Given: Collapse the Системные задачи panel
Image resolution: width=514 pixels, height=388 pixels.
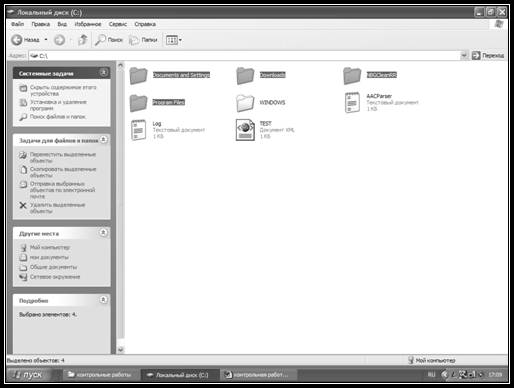Looking at the screenshot, I should pyautogui.click(x=103, y=72).
